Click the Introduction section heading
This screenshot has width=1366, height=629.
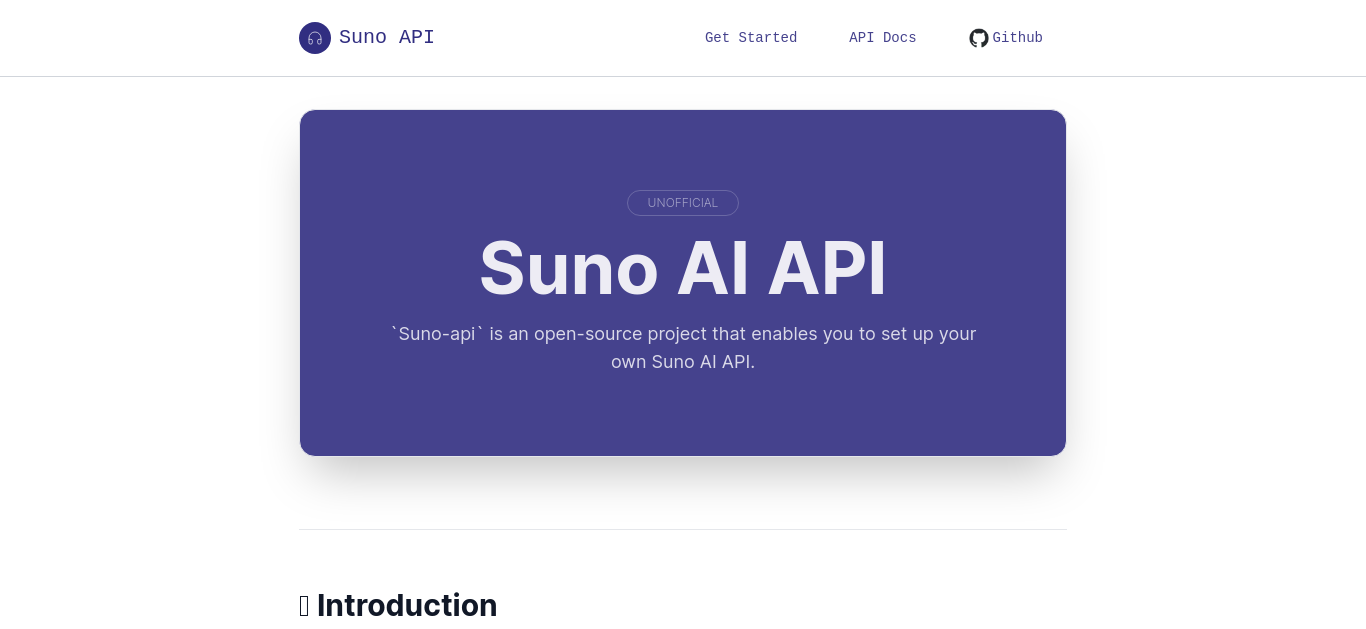click(x=398, y=605)
